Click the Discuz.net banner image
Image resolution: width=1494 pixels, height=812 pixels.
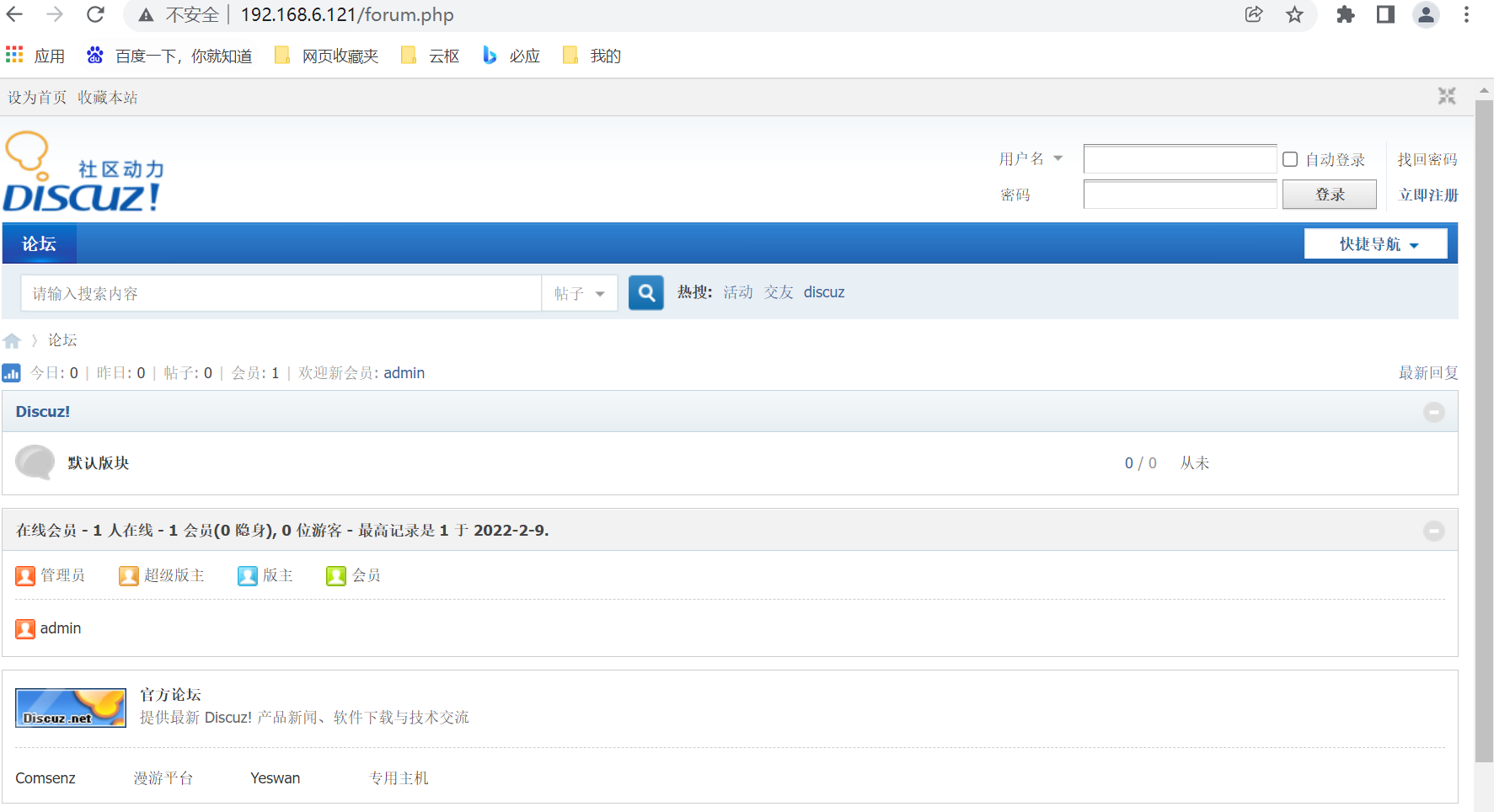pyautogui.click(x=71, y=708)
